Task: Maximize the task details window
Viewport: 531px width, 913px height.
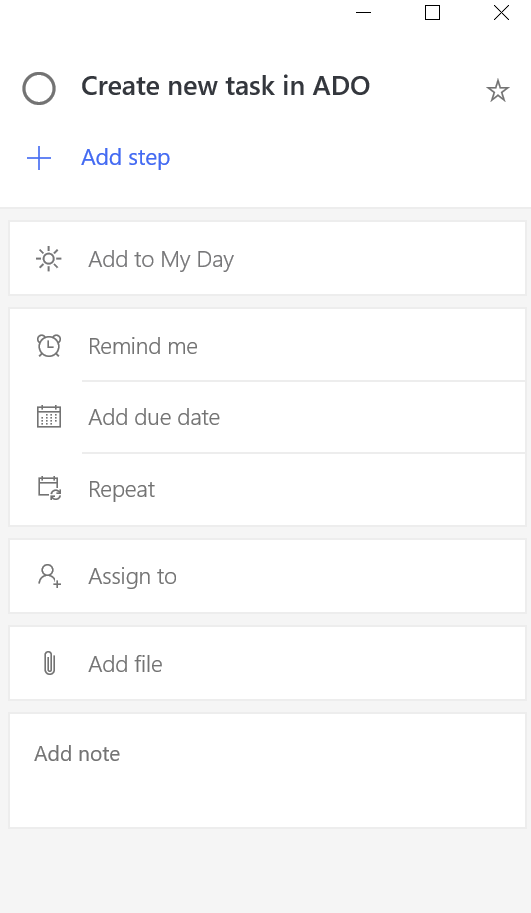Action: click(x=432, y=12)
